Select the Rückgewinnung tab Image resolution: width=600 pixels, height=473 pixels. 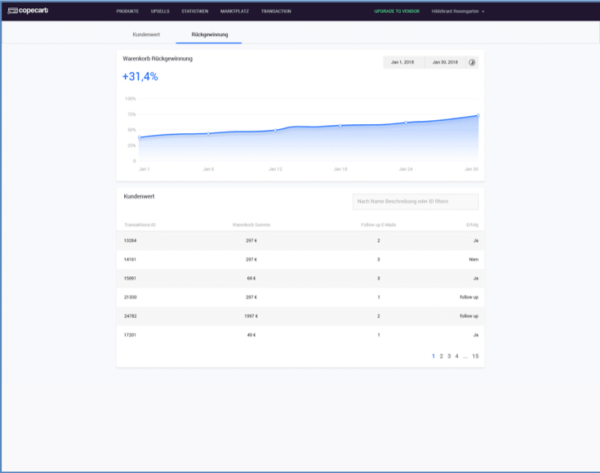point(209,34)
